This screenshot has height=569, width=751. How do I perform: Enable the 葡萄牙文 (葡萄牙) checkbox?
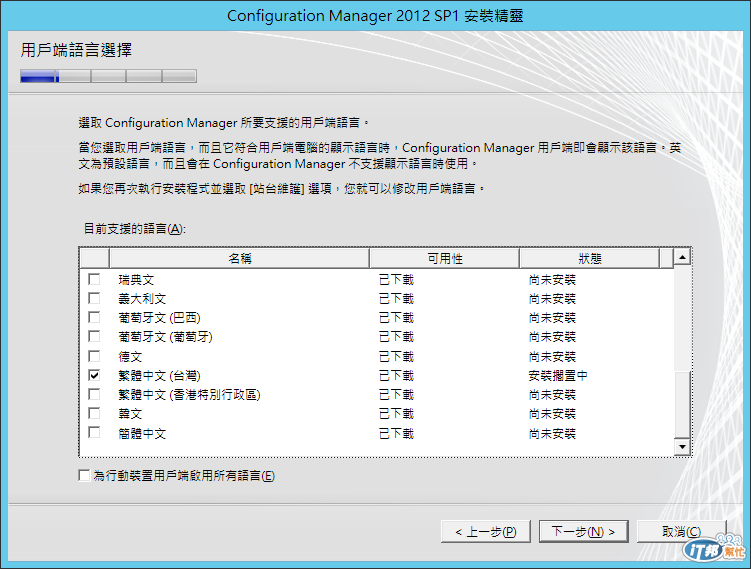94,337
